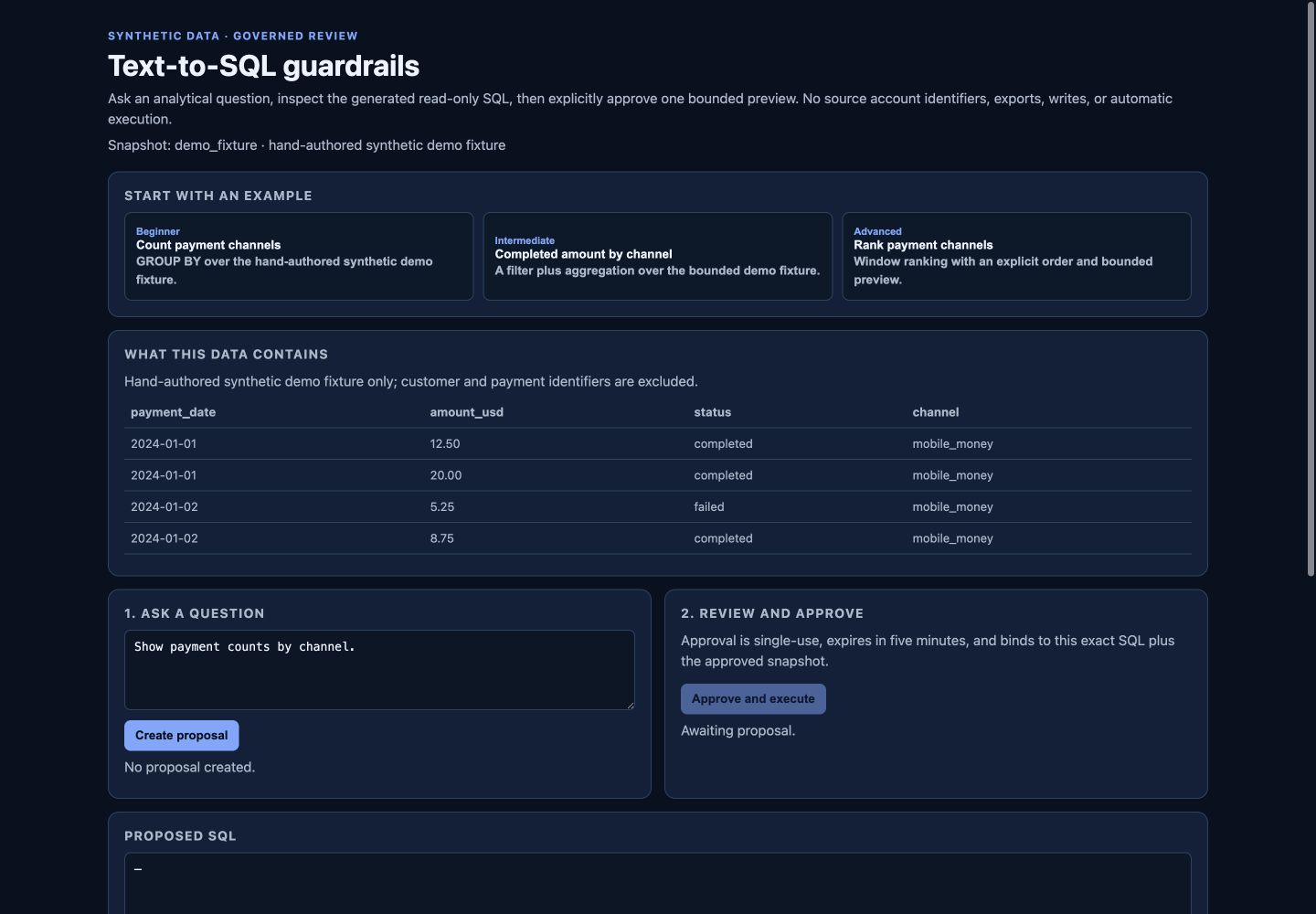Select the 5.25 amount cell
Viewport: 1316px width, 914px height.
(x=442, y=507)
